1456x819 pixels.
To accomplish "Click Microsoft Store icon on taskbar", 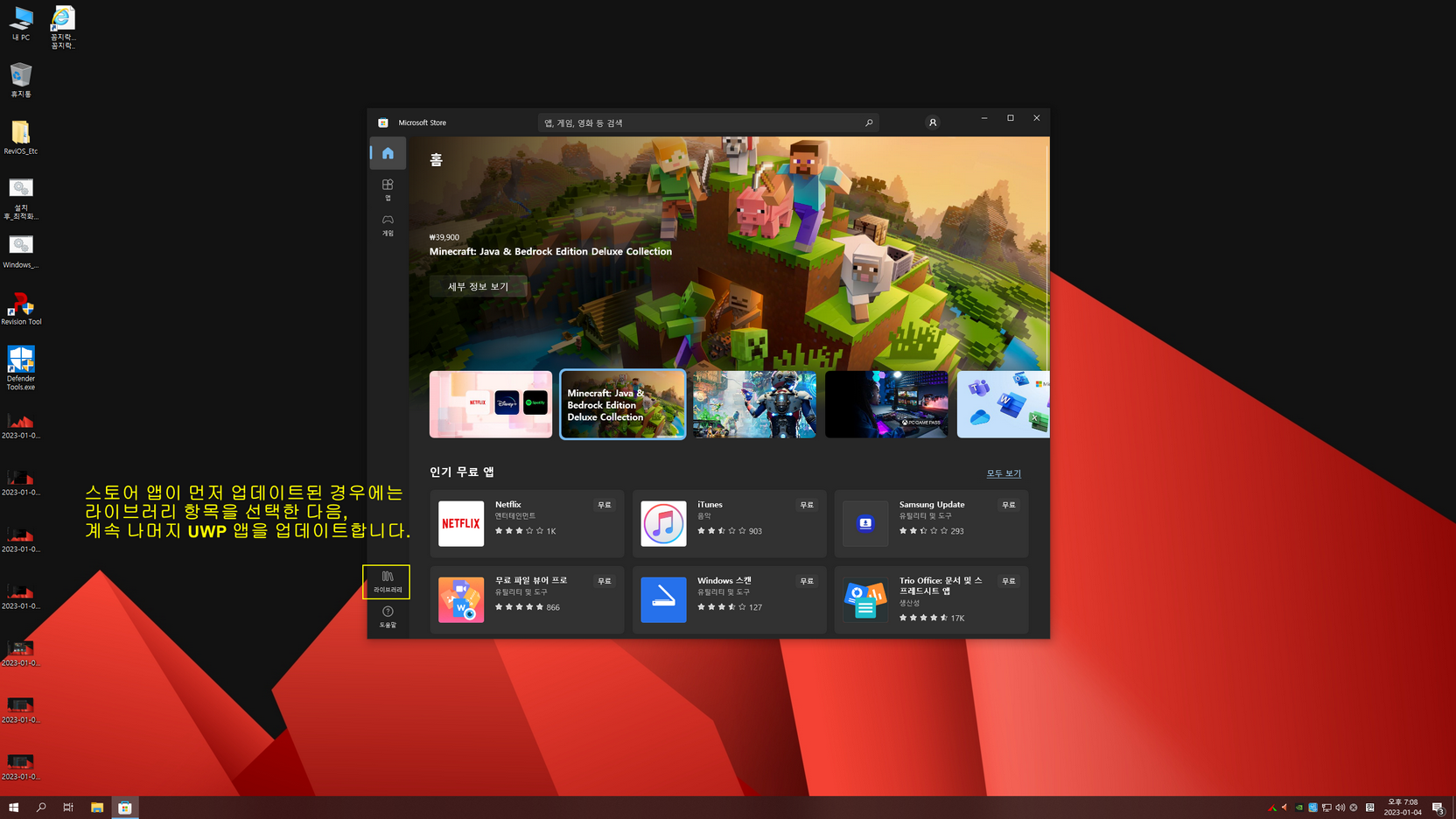I will 125,808.
